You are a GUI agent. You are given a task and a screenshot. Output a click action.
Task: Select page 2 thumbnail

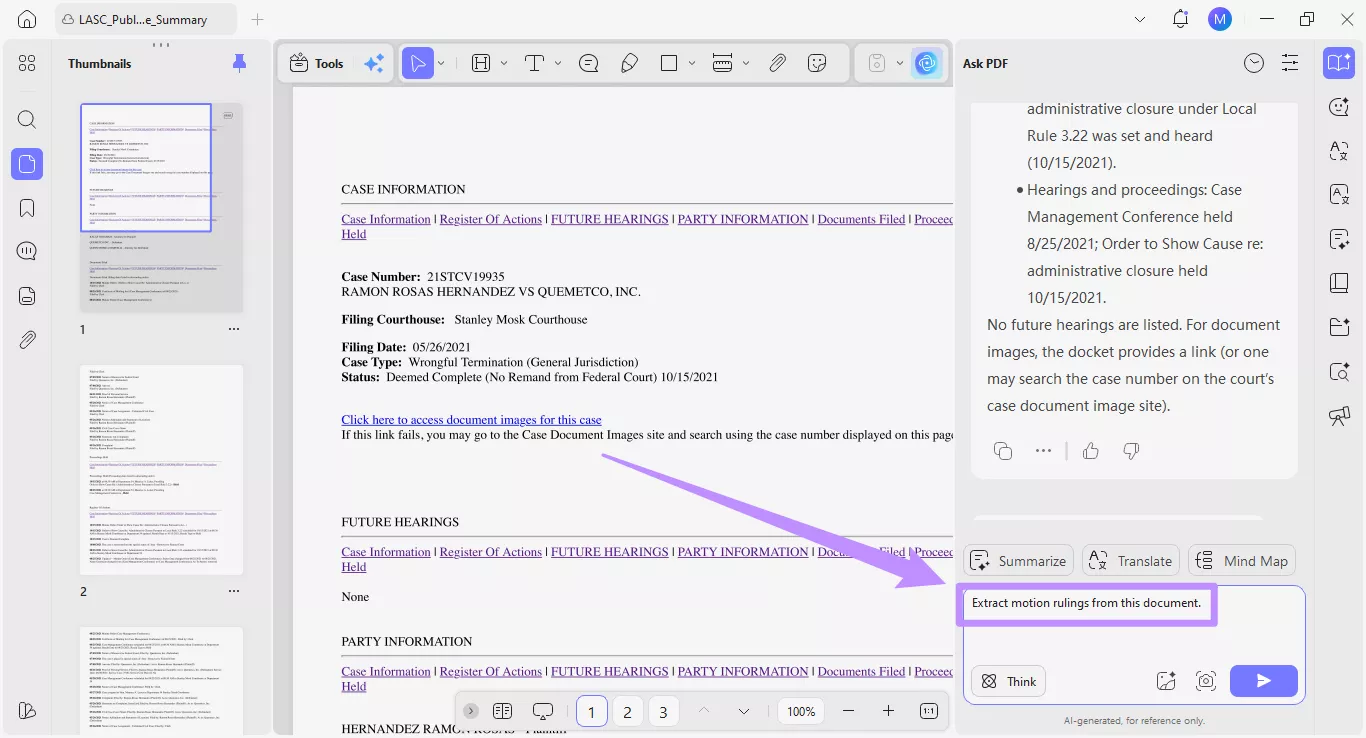161,470
